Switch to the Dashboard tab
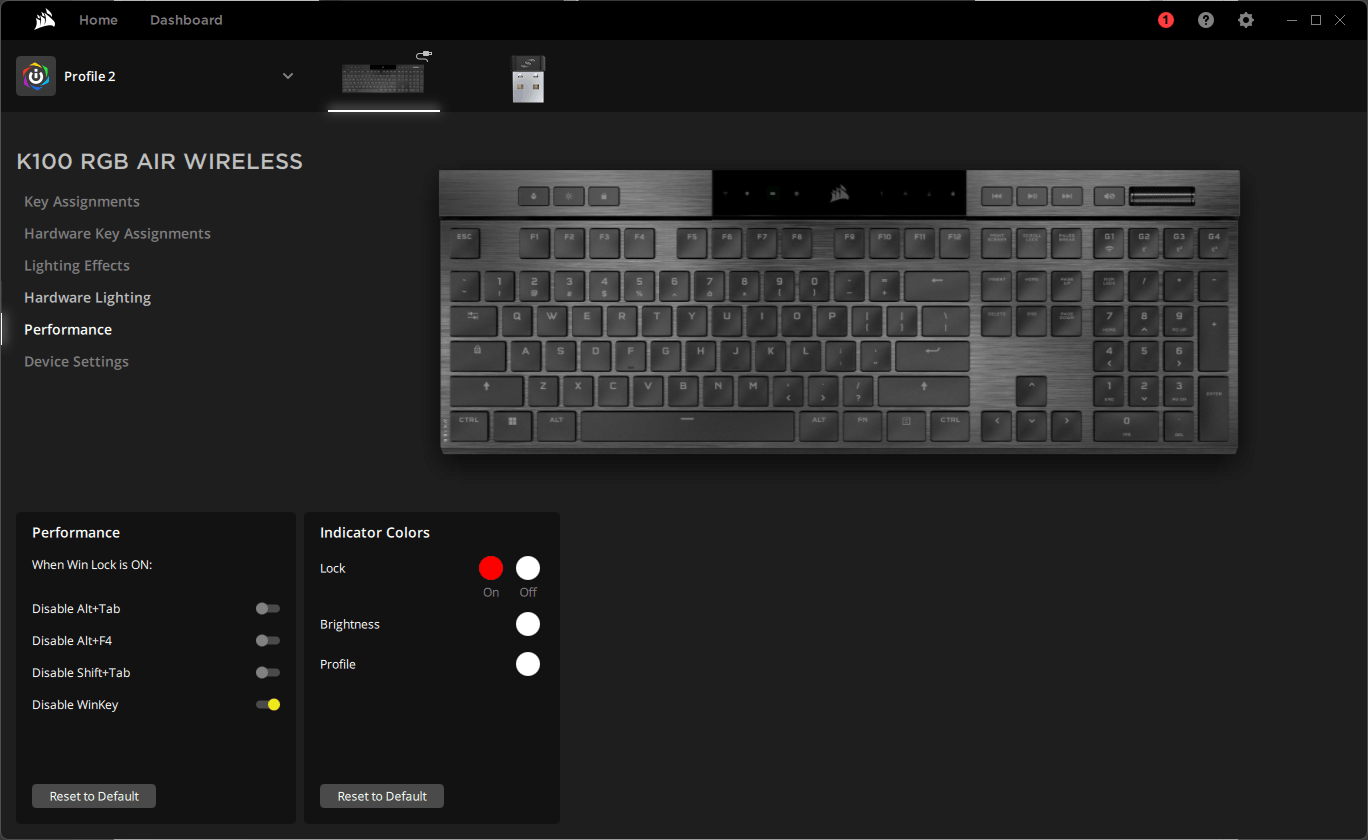The height and width of the screenshot is (840, 1368). point(186,20)
